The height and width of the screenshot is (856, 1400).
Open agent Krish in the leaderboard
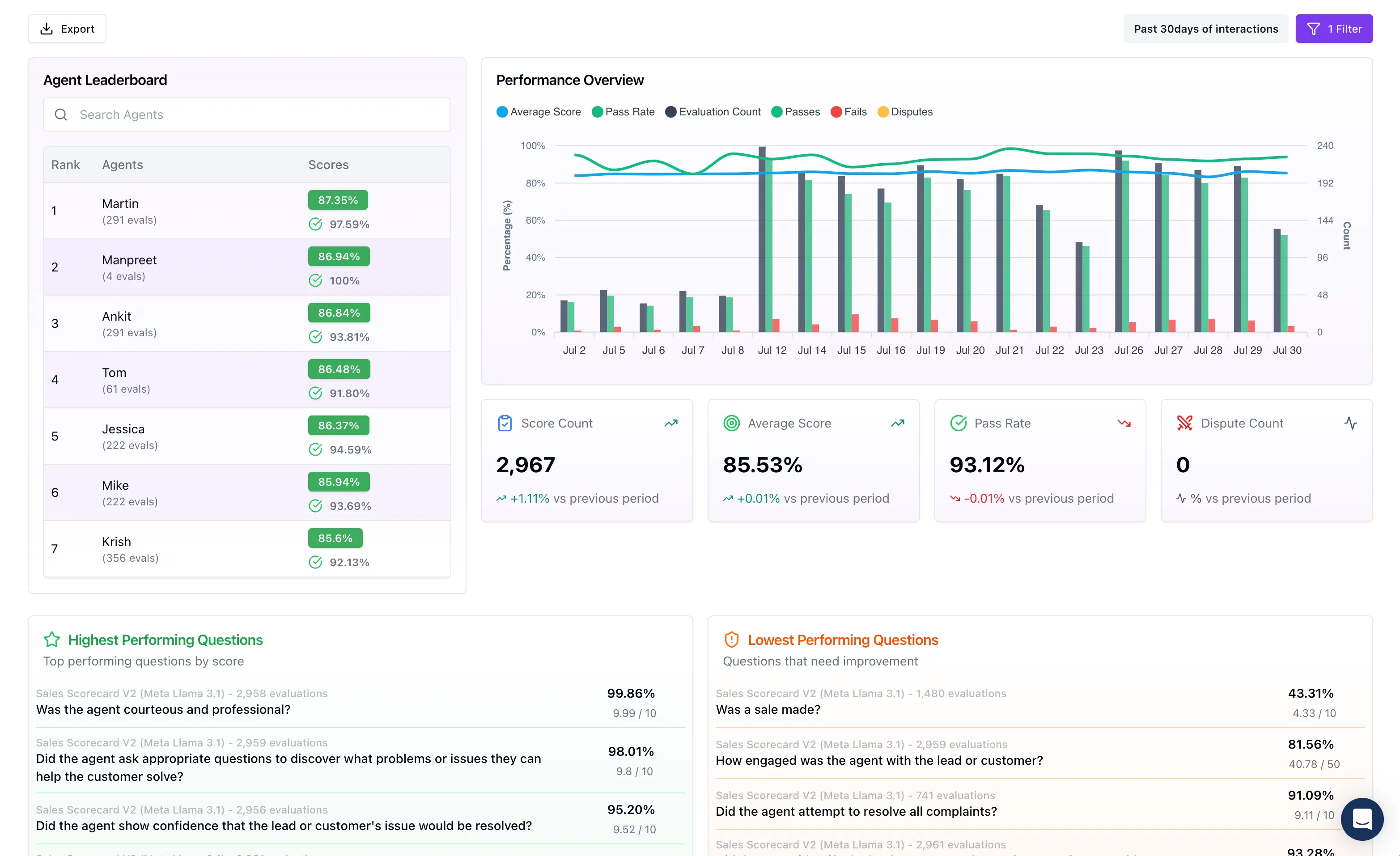pyautogui.click(x=247, y=549)
